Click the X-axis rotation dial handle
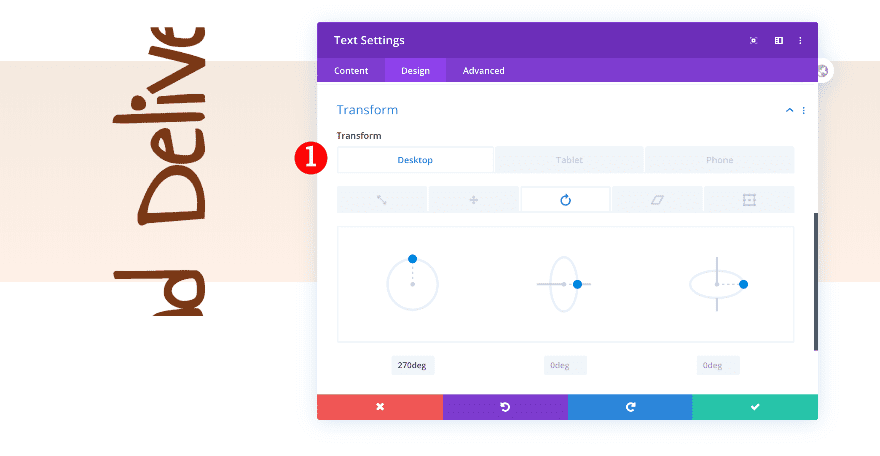 (x=744, y=284)
